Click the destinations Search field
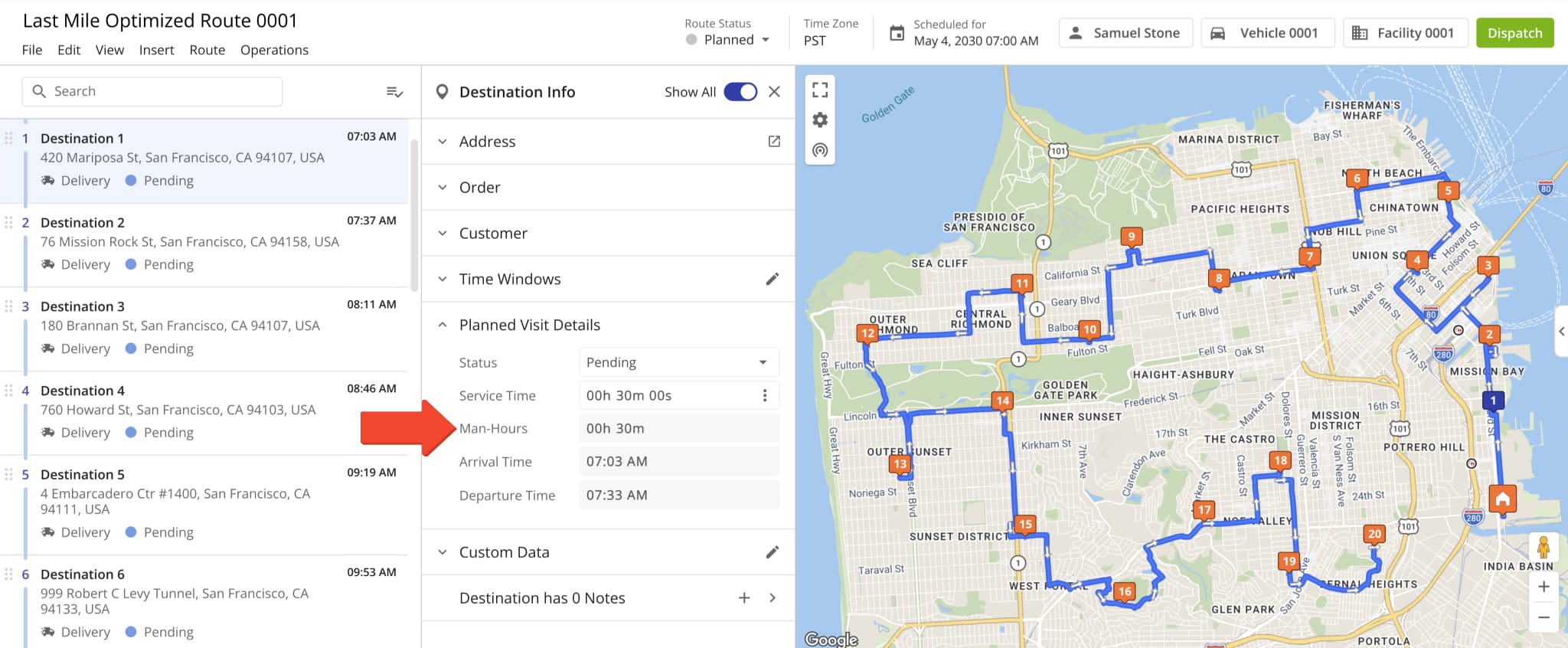This screenshot has height=648, width=1568. click(x=152, y=91)
